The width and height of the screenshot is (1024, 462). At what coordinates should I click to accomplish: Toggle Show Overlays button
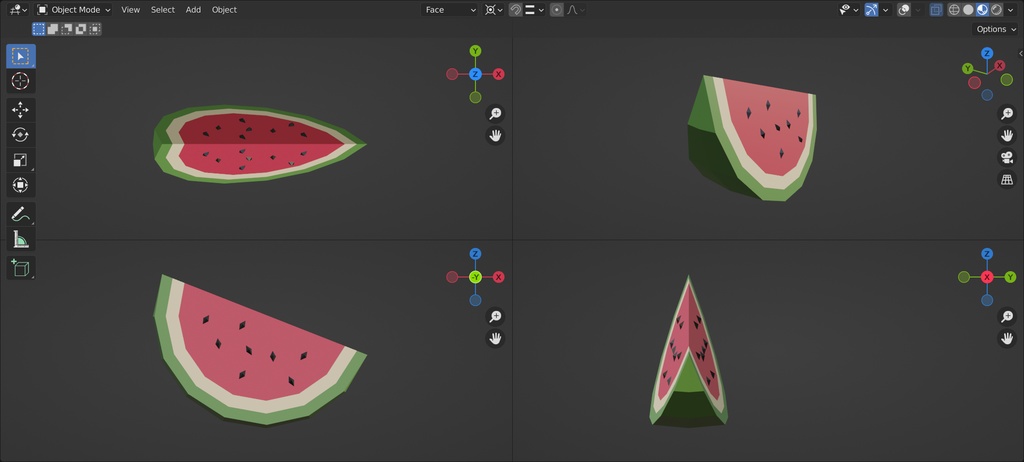pos(904,10)
